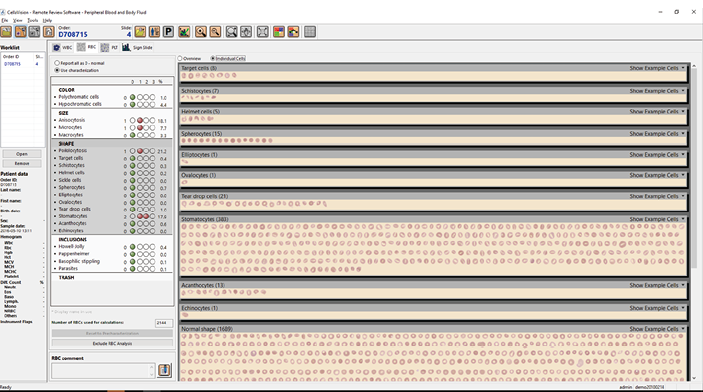Click the Normal shape (1689) group header
The width and height of the screenshot is (703, 392).
click(433, 329)
